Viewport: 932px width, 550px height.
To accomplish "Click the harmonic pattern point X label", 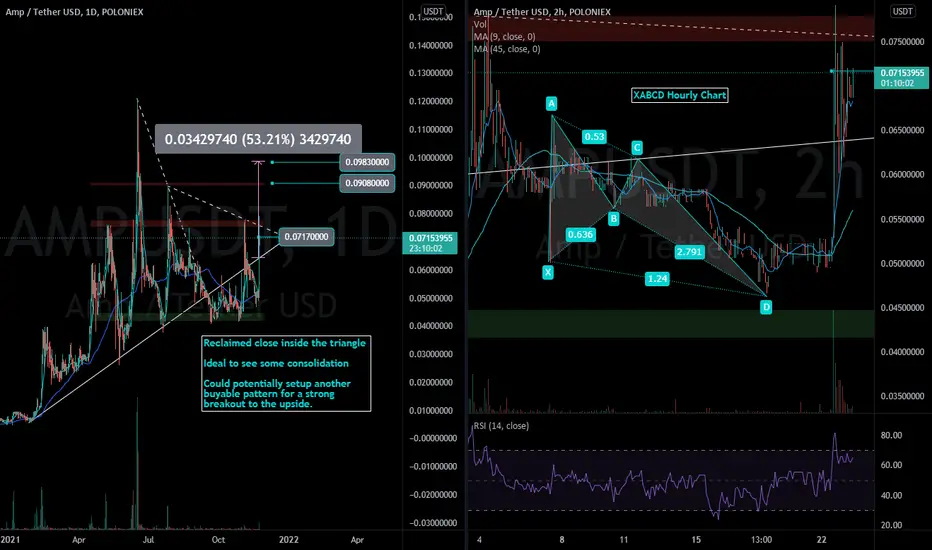I will [548, 272].
